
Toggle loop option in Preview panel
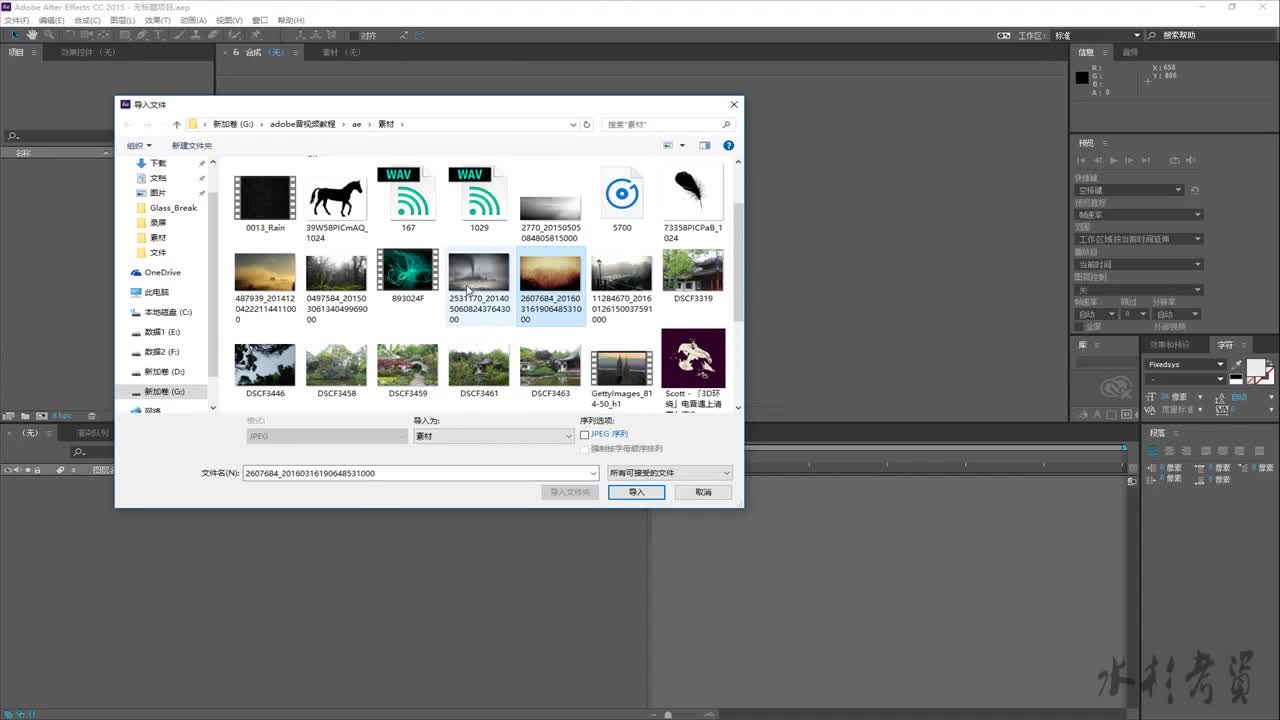1176,160
